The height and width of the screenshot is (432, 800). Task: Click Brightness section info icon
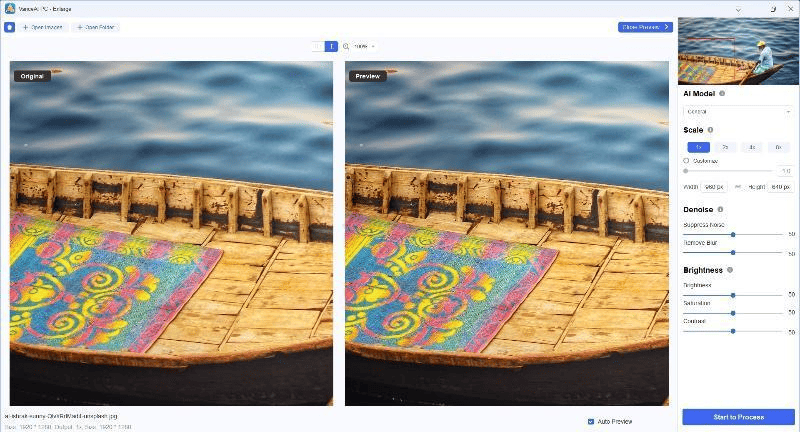tap(730, 270)
